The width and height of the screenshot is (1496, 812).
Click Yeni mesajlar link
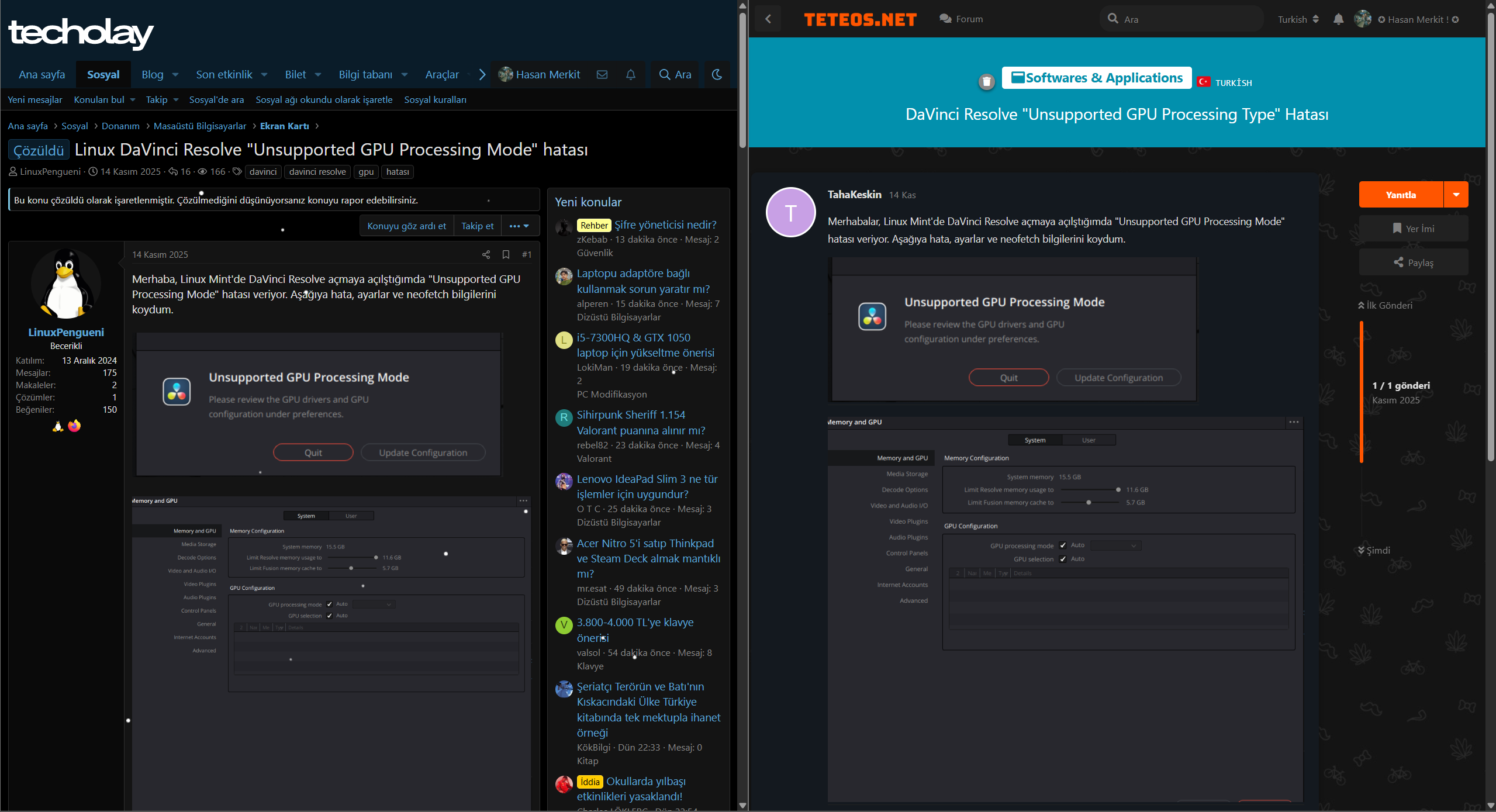click(x=35, y=100)
